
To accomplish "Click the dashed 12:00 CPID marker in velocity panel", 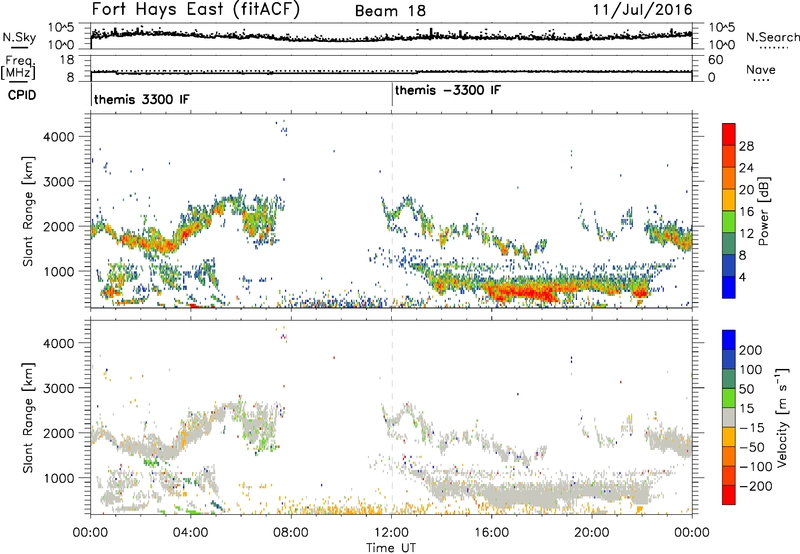I will (392, 417).
